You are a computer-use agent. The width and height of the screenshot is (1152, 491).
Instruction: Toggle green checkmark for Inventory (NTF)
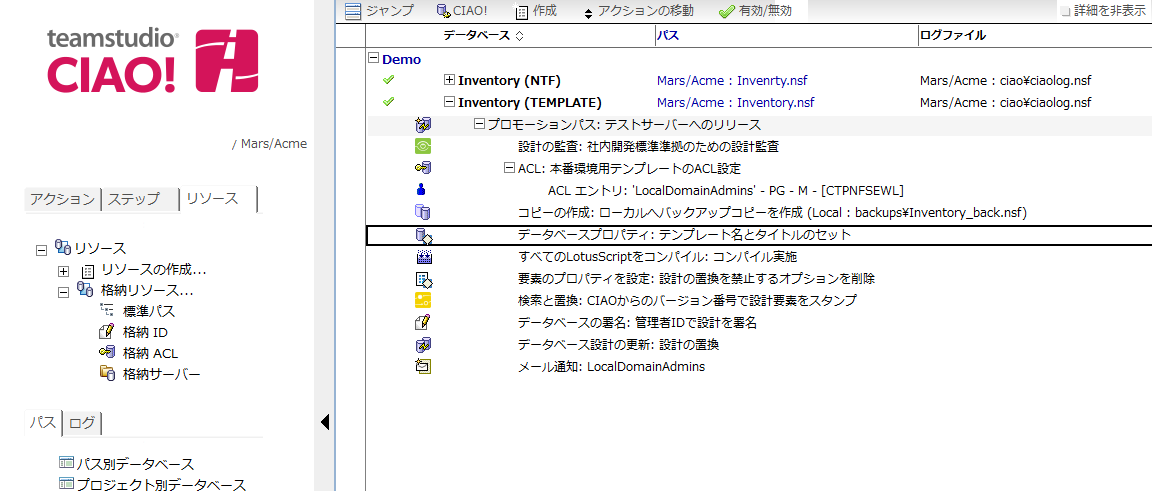pos(389,80)
